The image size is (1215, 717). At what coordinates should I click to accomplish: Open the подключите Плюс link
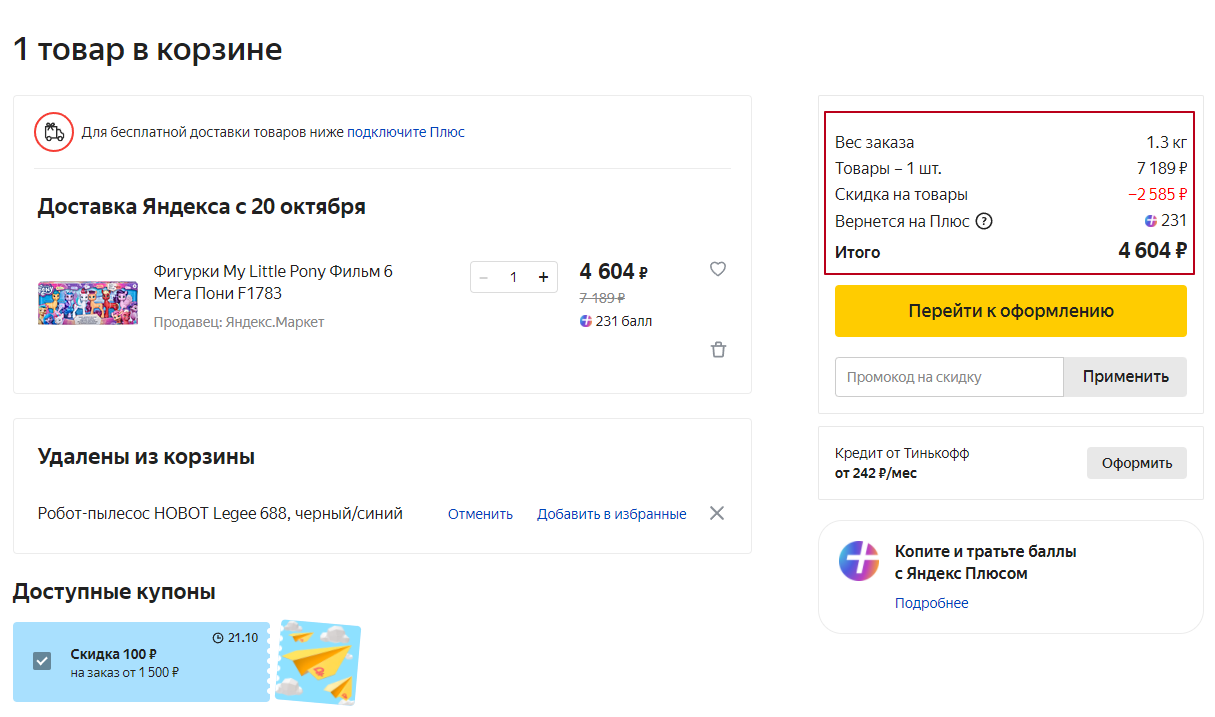(x=406, y=132)
